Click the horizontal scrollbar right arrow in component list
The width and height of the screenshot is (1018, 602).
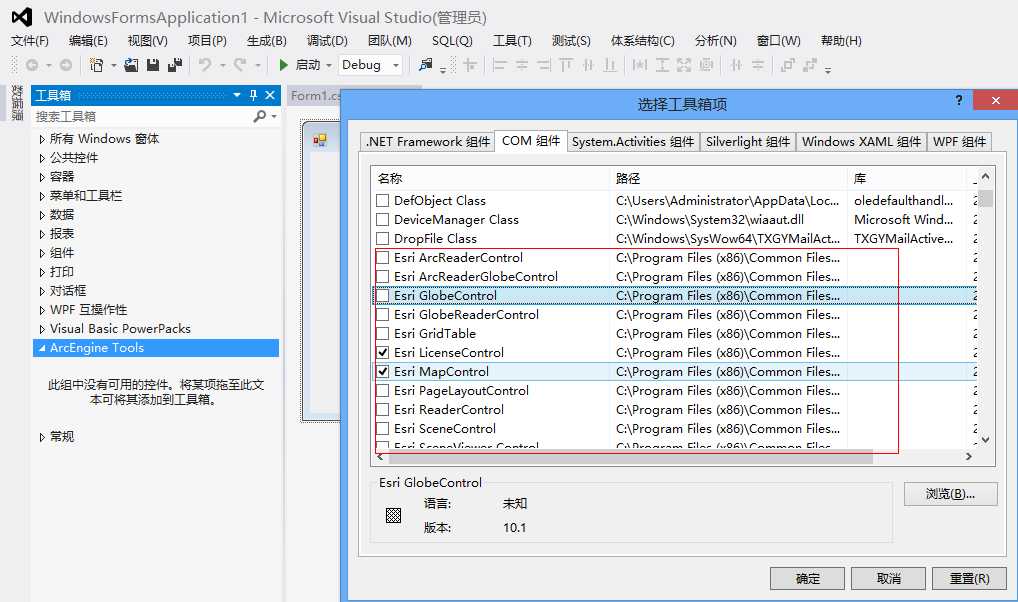pos(969,457)
